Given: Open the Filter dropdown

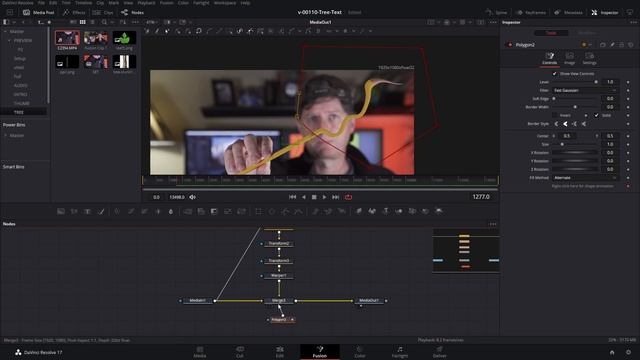Looking at the screenshot, I should click(x=585, y=90).
